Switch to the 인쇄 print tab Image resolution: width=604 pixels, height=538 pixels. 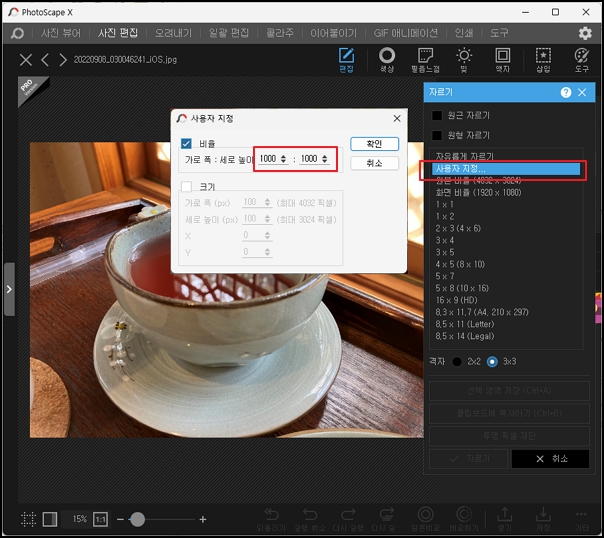point(464,33)
